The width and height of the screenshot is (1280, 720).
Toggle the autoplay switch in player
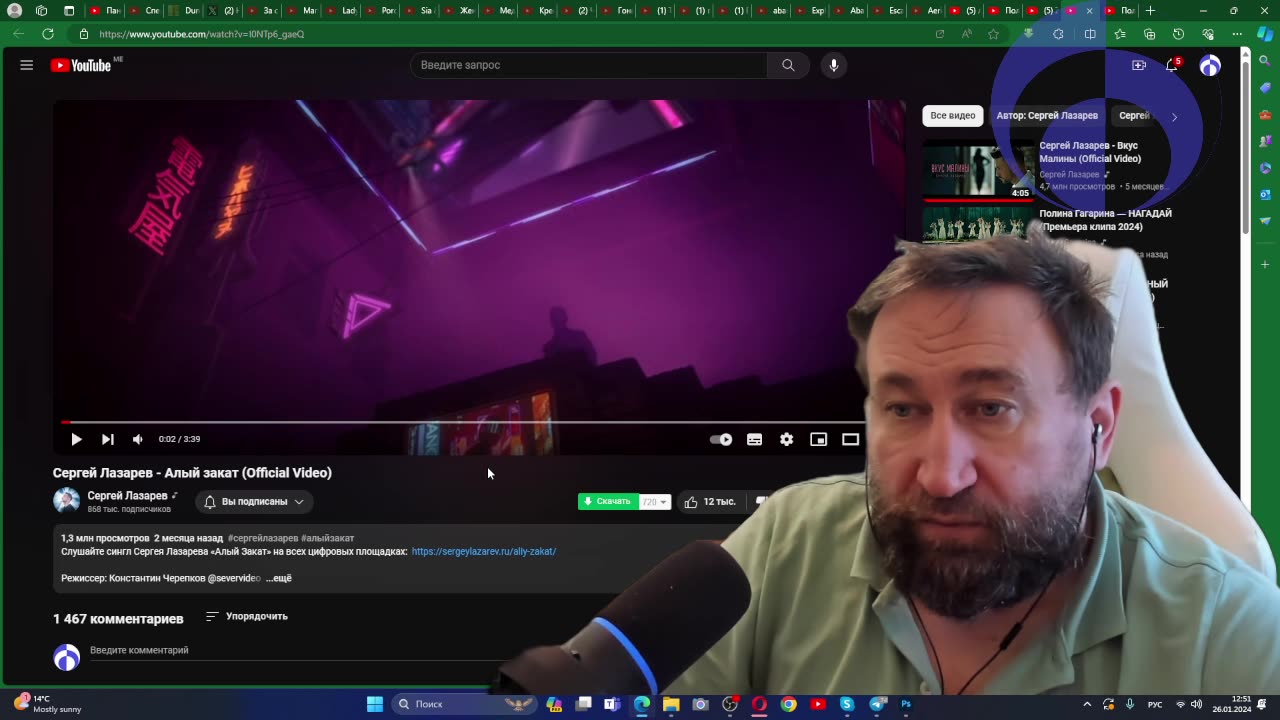click(x=721, y=439)
